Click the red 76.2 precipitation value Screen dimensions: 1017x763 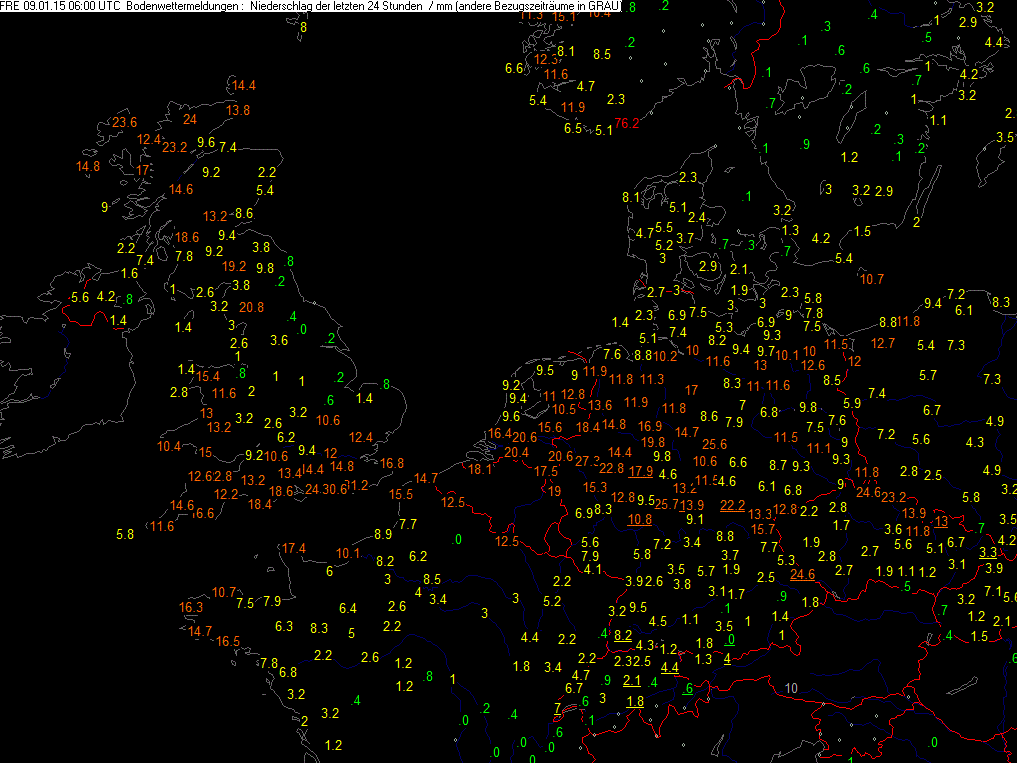coord(626,123)
